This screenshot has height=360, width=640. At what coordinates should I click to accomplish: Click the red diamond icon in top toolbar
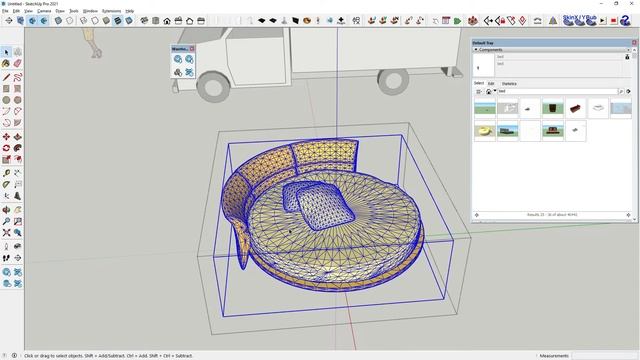point(522,20)
